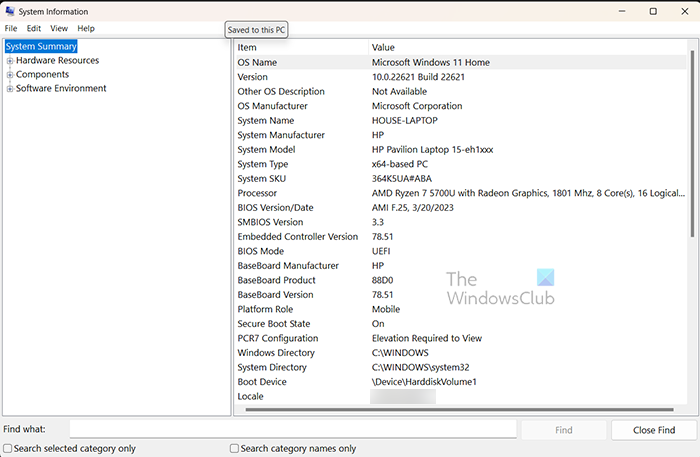Viewport: 700px width, 457px height.
Task: Click the value Microsoft Windows 11 Home
Action: pyautogui.click(x=431, y=62)
